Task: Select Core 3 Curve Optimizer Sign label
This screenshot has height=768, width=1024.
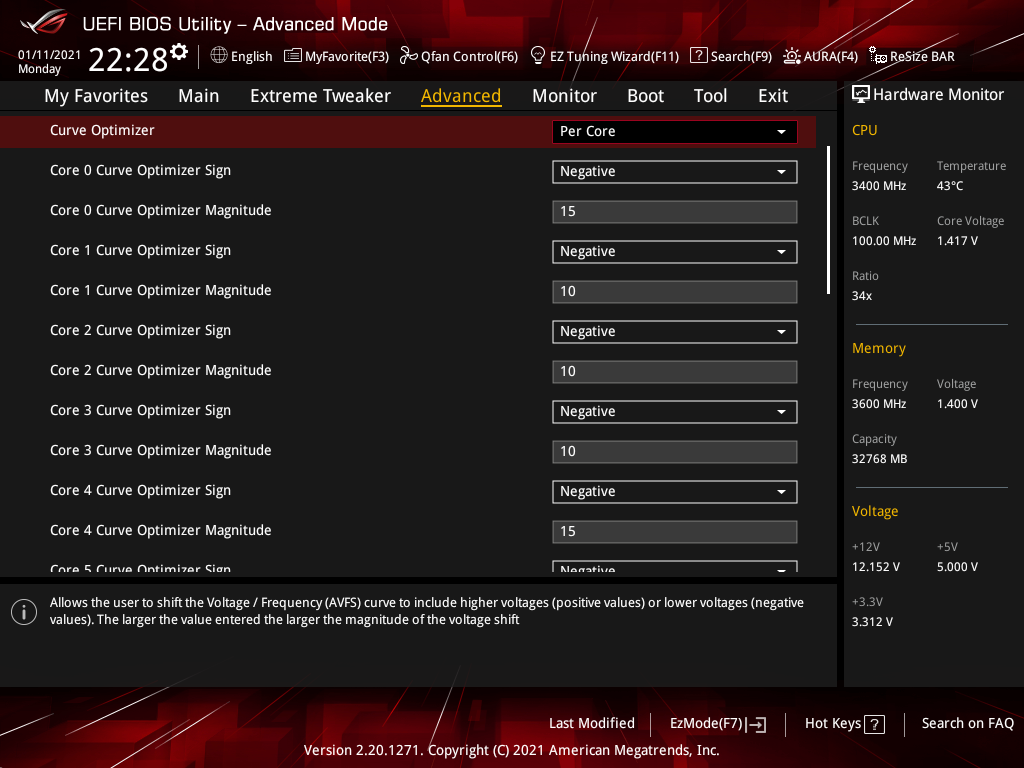Action: [140, 411]
